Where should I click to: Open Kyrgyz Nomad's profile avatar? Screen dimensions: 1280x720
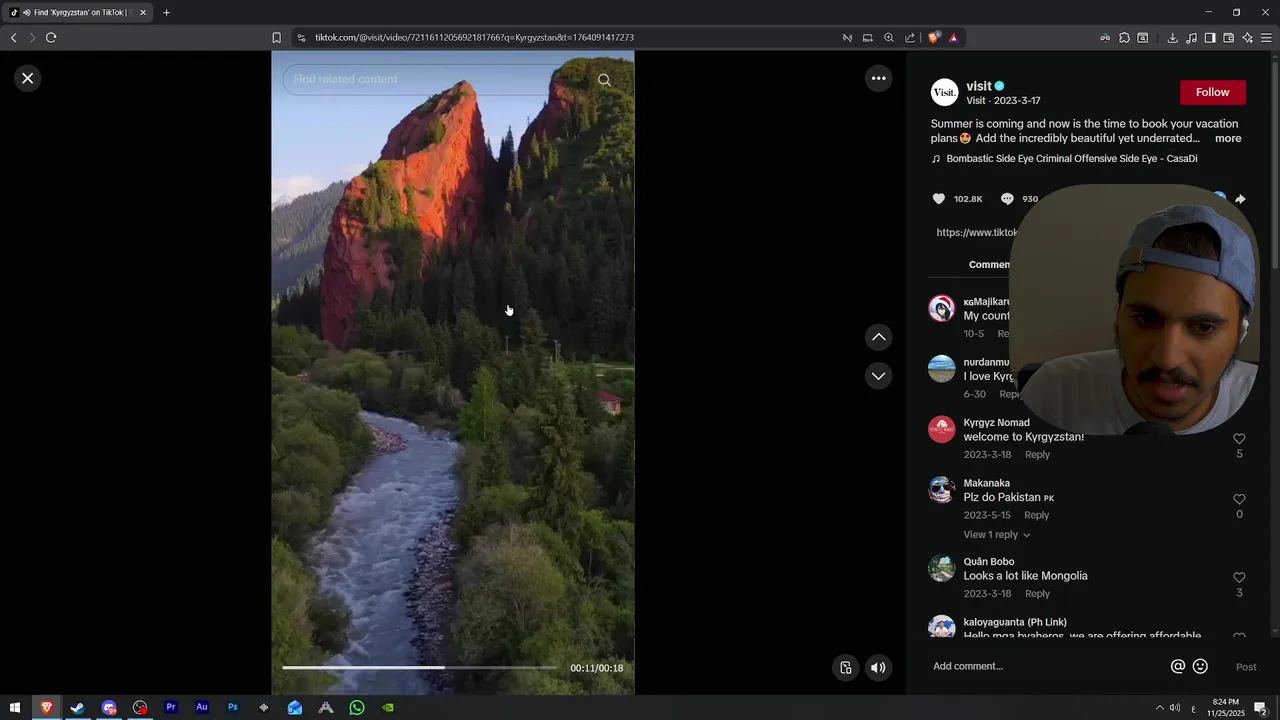942,429
